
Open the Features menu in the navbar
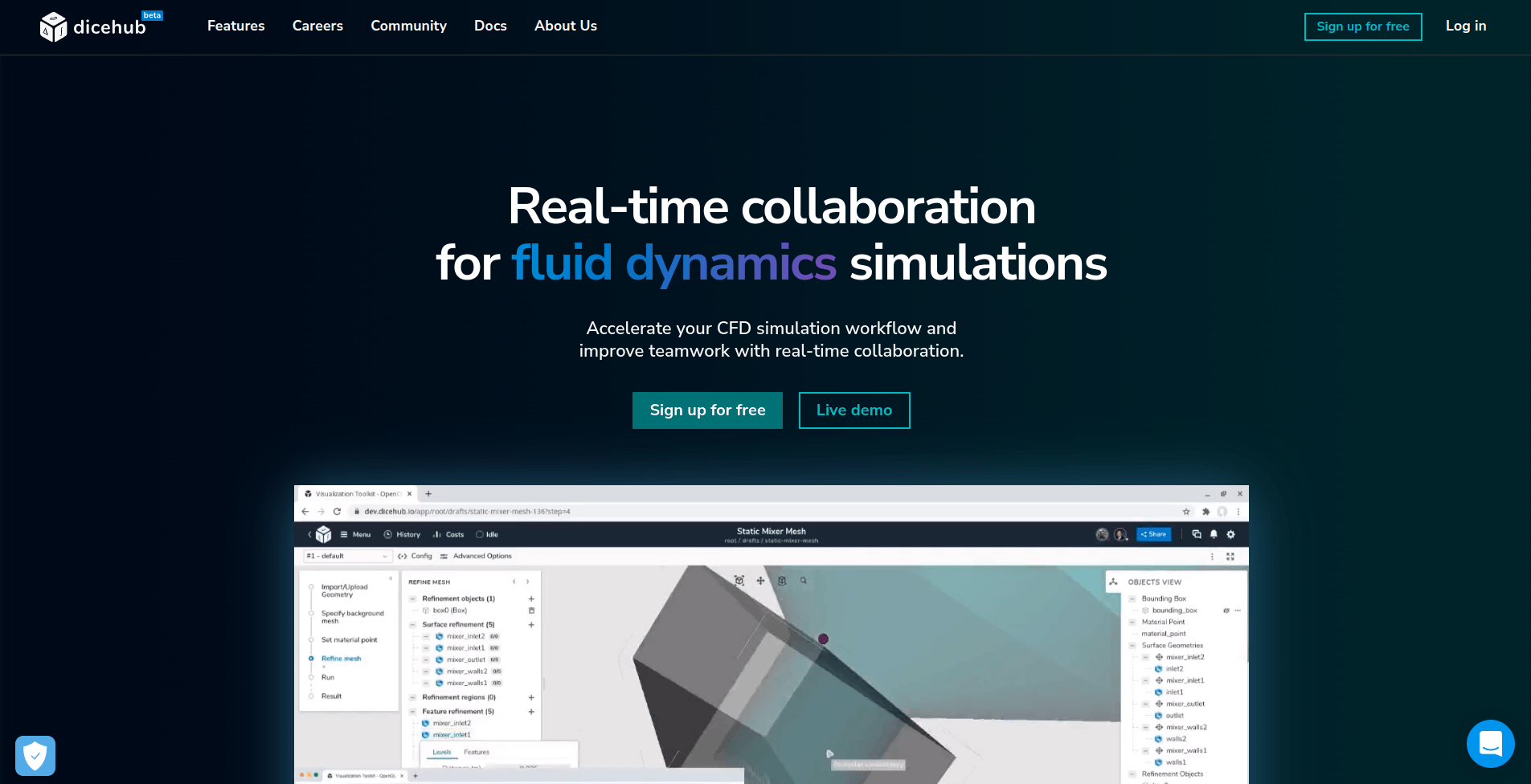pos(235,26)
